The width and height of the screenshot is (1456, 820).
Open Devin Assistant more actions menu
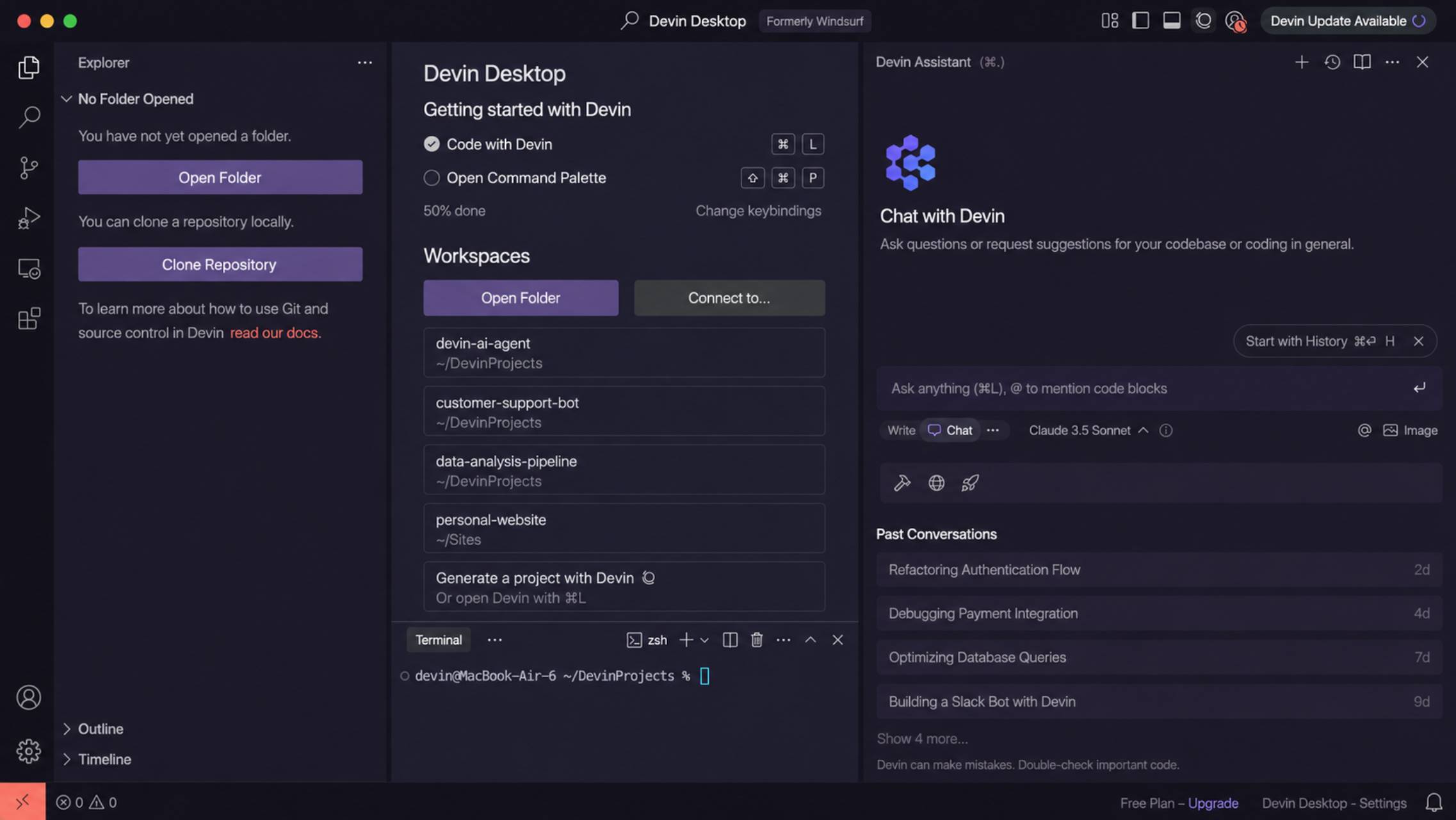pyautogui.click(x=1392, y=62)
